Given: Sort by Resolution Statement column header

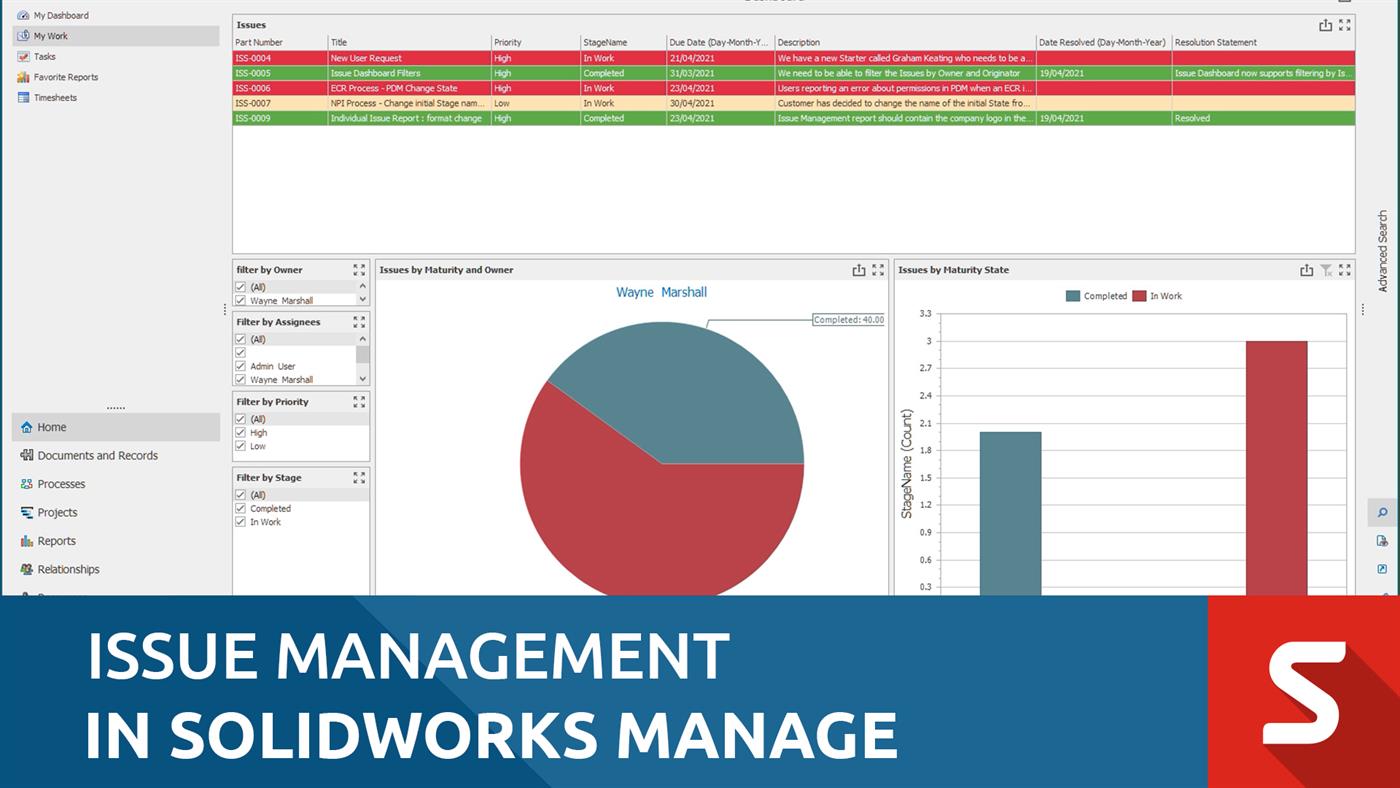Looking at the screenshot, I should coord(1263,42).
